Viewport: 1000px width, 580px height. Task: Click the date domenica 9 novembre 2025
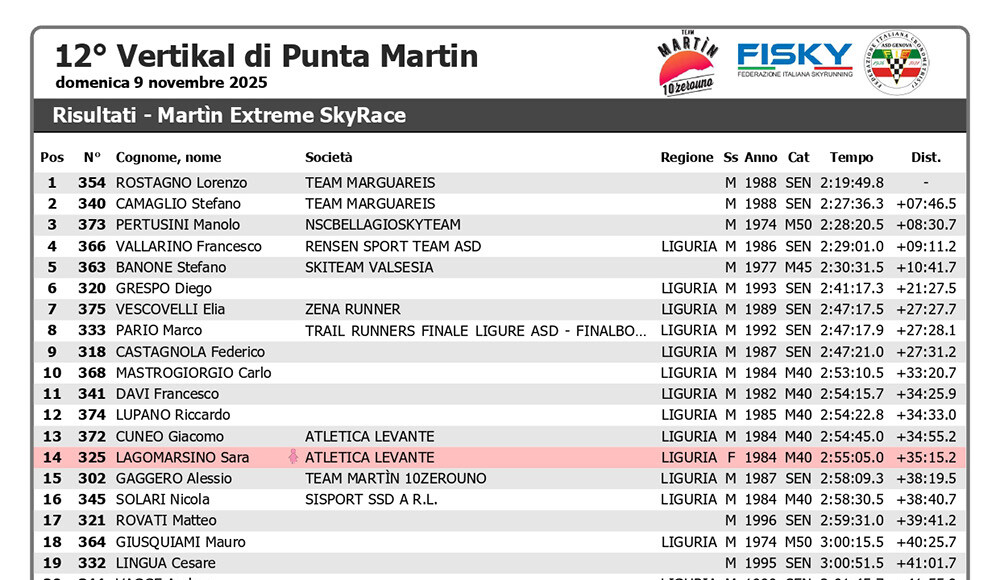[x=161, y=83]
